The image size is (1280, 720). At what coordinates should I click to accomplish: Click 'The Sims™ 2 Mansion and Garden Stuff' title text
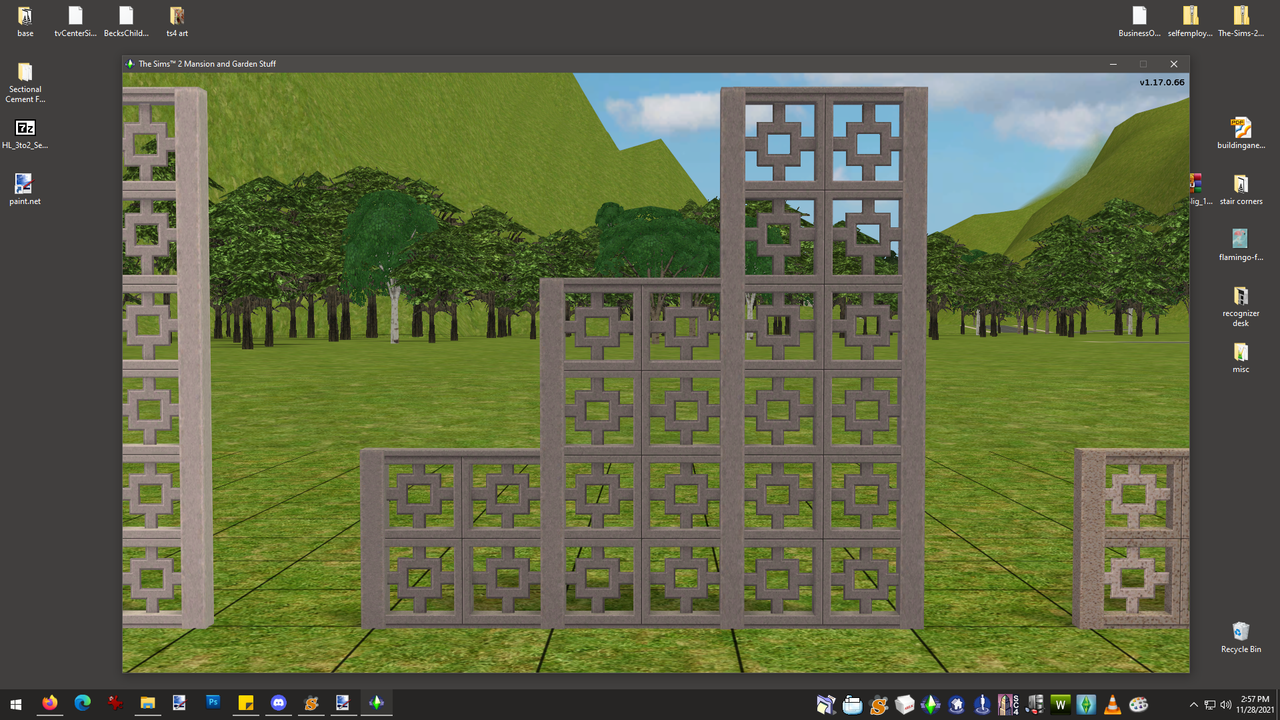tap(207, 64)
